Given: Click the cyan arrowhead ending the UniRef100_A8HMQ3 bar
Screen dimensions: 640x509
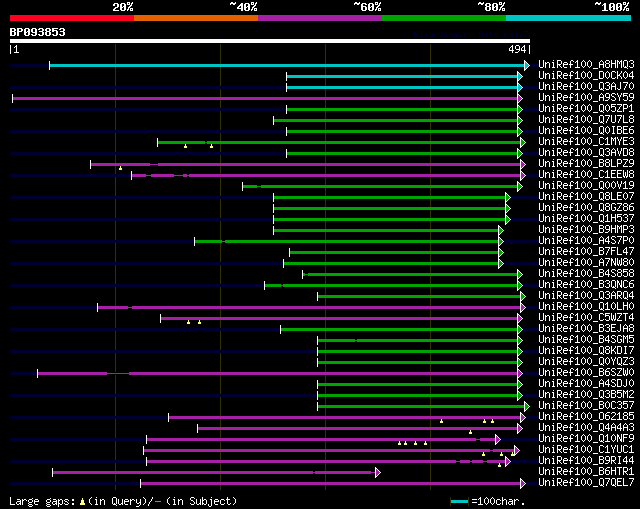Looking at the screenshot, I should coord(527,65).
